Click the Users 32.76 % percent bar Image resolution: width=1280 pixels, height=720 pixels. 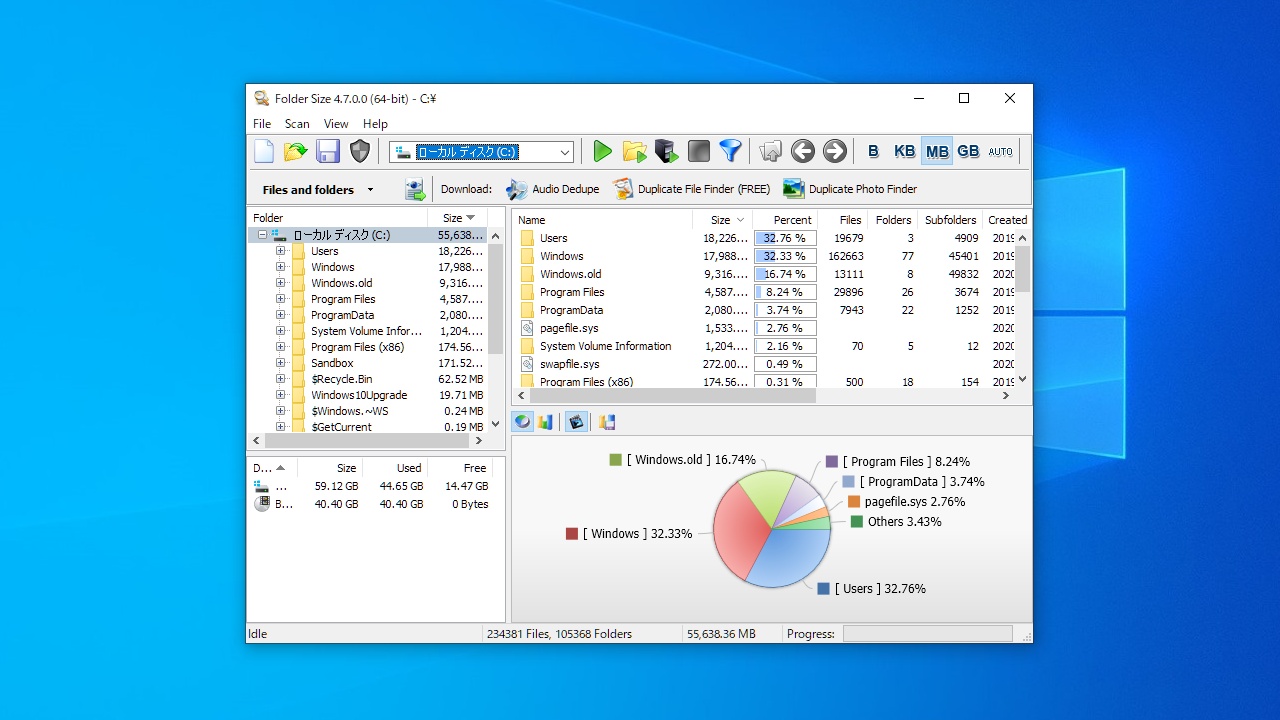[x=785, y=238]
